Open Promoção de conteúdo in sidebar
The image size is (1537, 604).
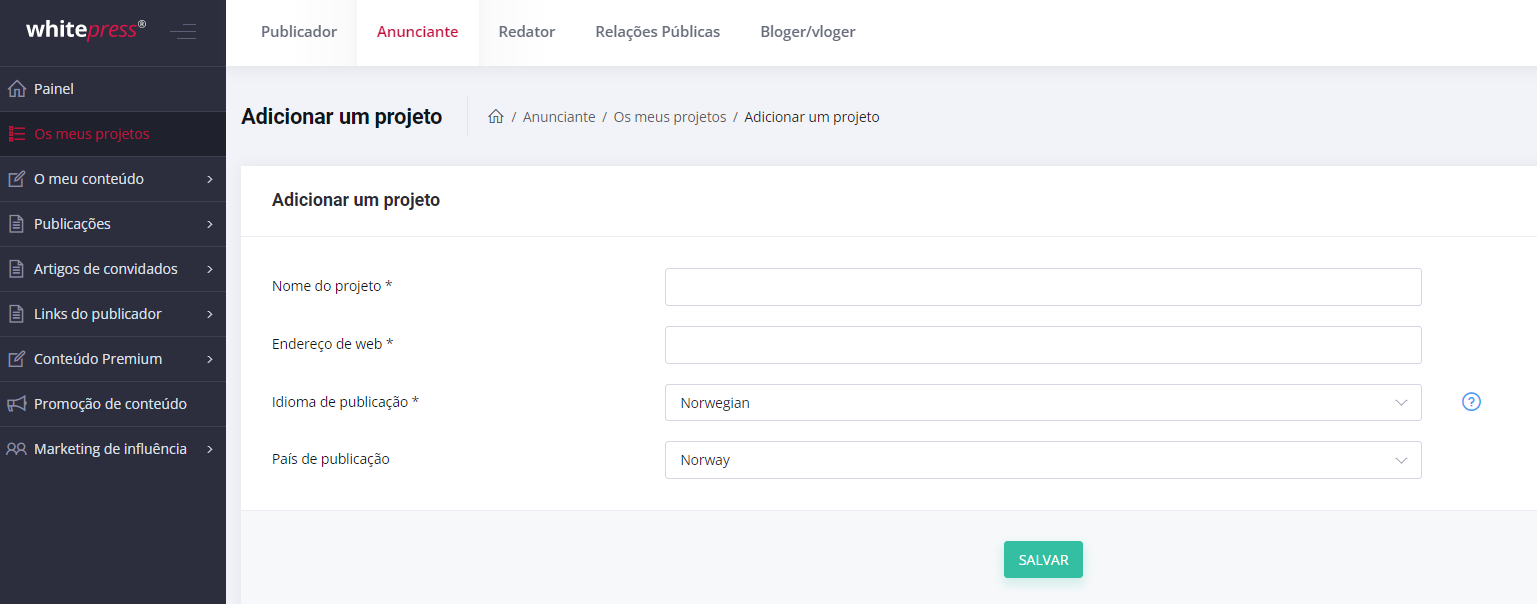[x=113, y=404]
